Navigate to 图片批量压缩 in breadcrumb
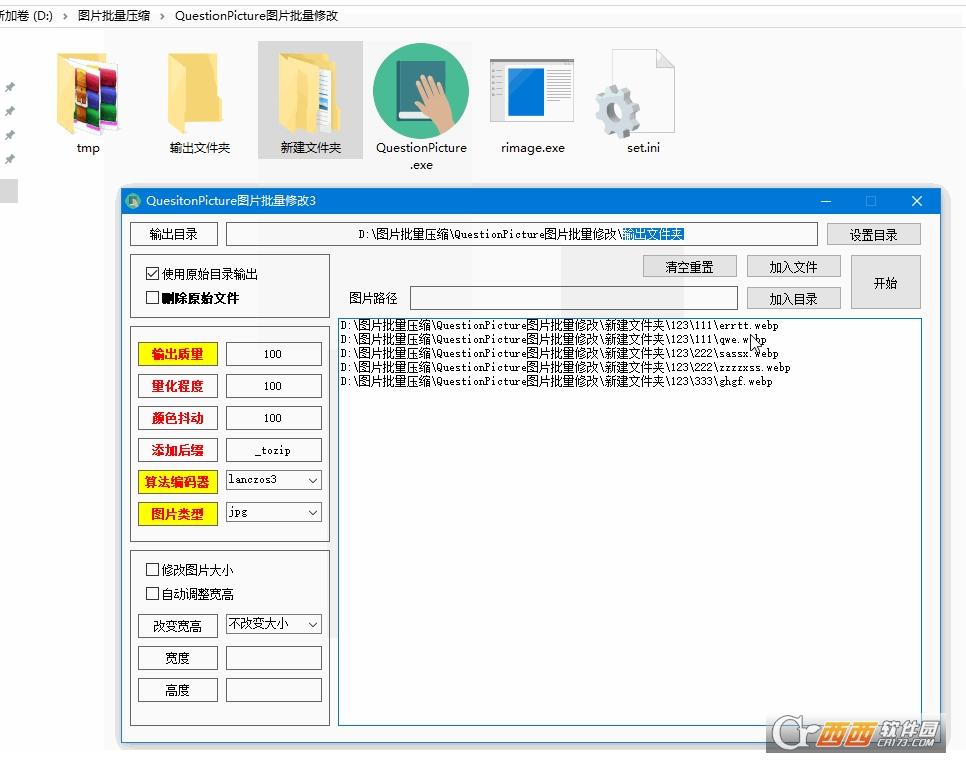Screen dimensions: 966x763 coord(114,15)
